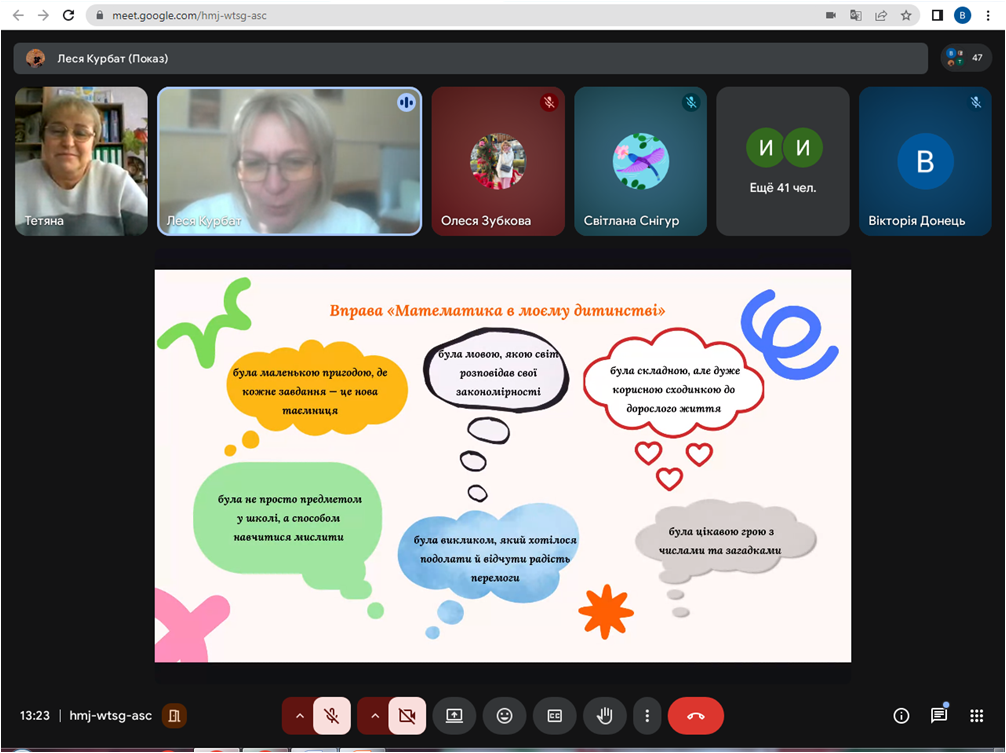Toggle closed captions on

(x=554, y=716)
